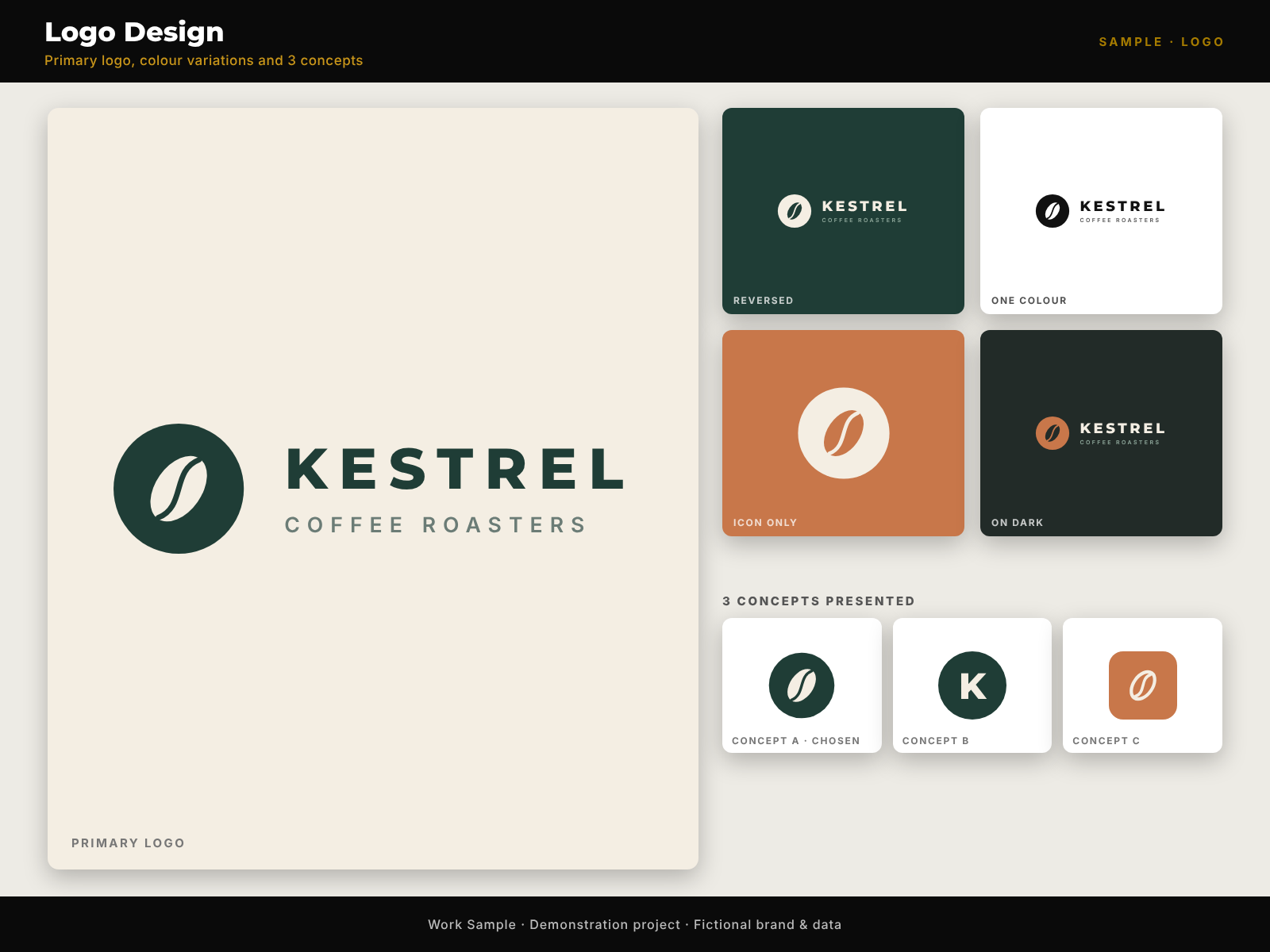Click the orange bean icon in On Dark card
Screen dimensions: 1270x952
tap(1053, 433)
